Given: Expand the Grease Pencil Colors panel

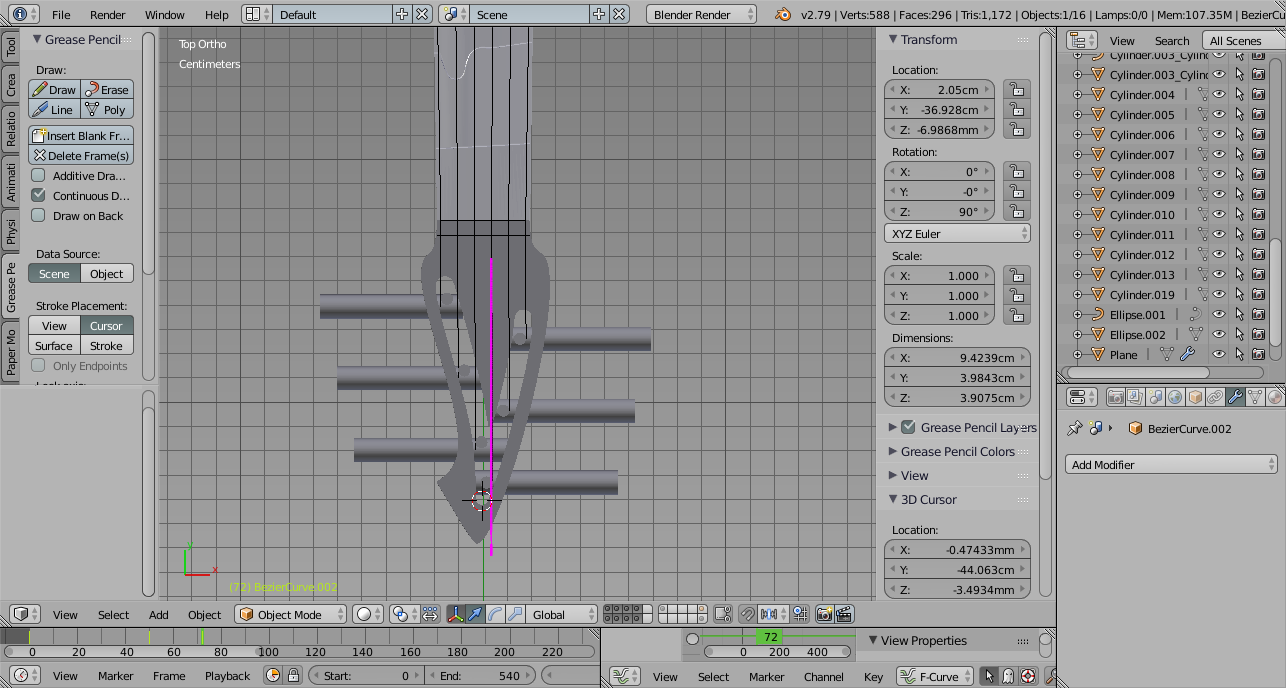Looking at the screenshot, I should pos(958,451).
